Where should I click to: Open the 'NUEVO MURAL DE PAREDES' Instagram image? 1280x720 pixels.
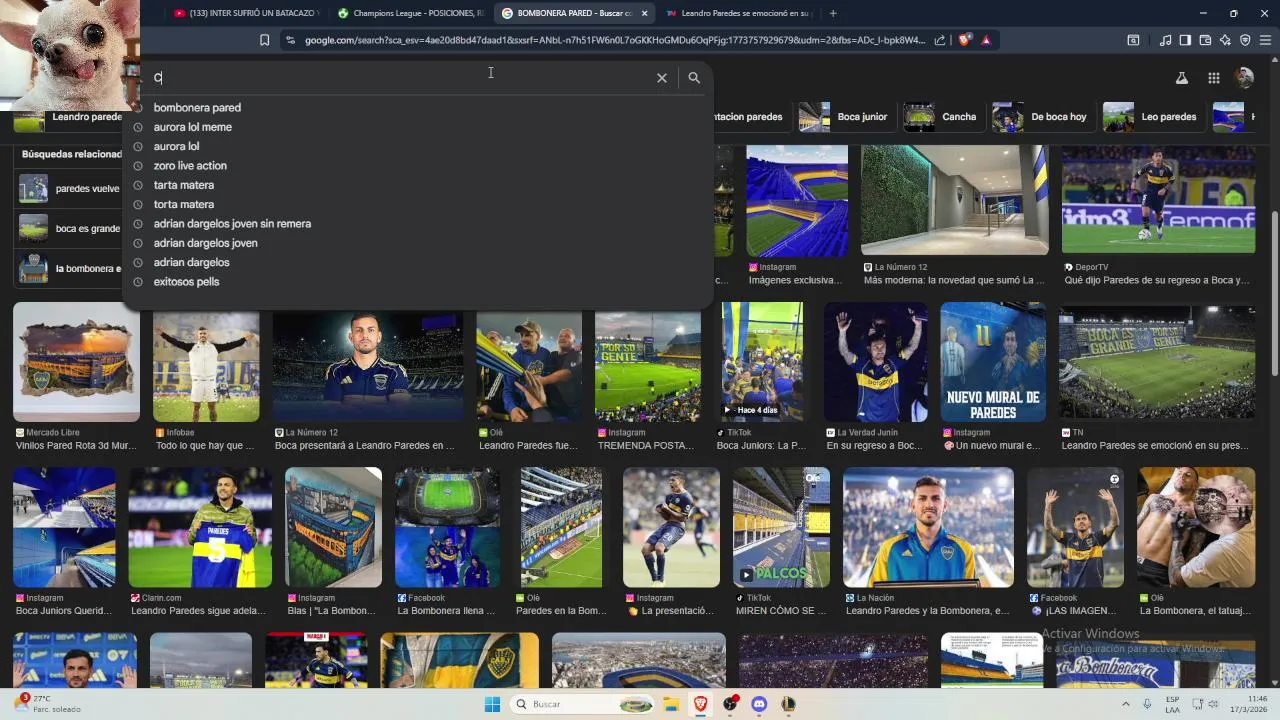click(993, 361)
